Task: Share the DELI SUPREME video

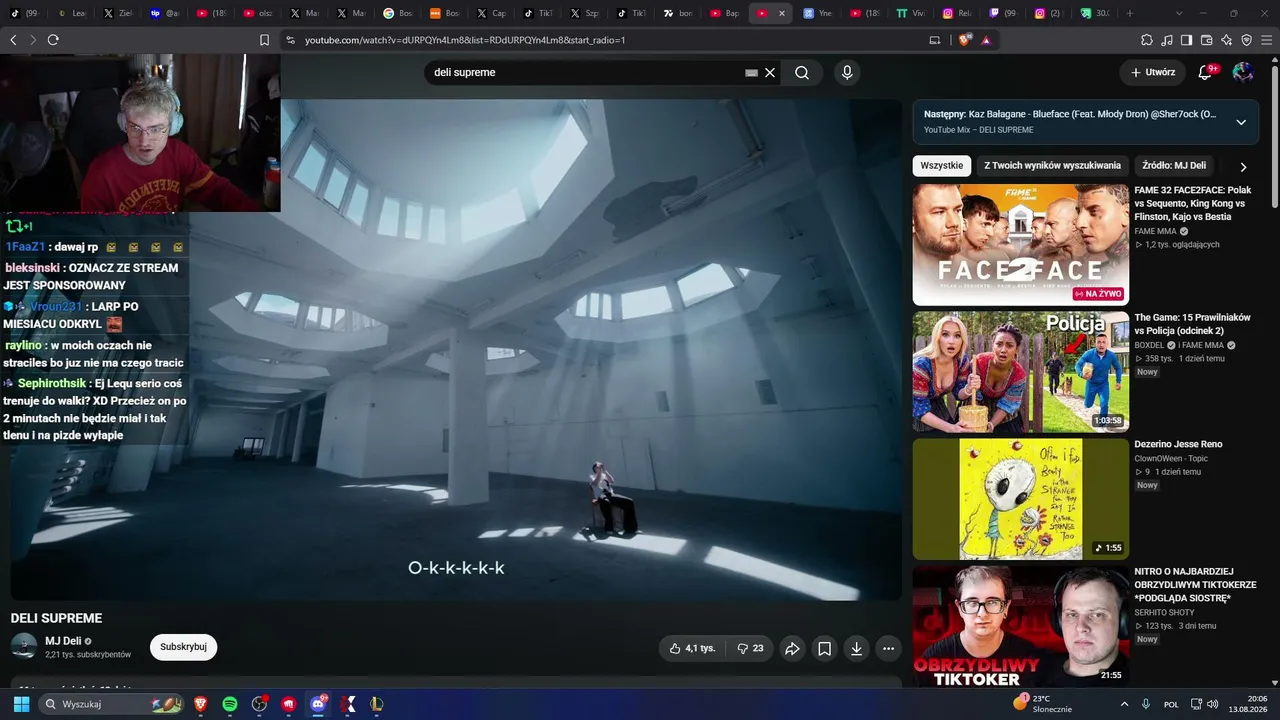Action: click(x=792, y=648)
